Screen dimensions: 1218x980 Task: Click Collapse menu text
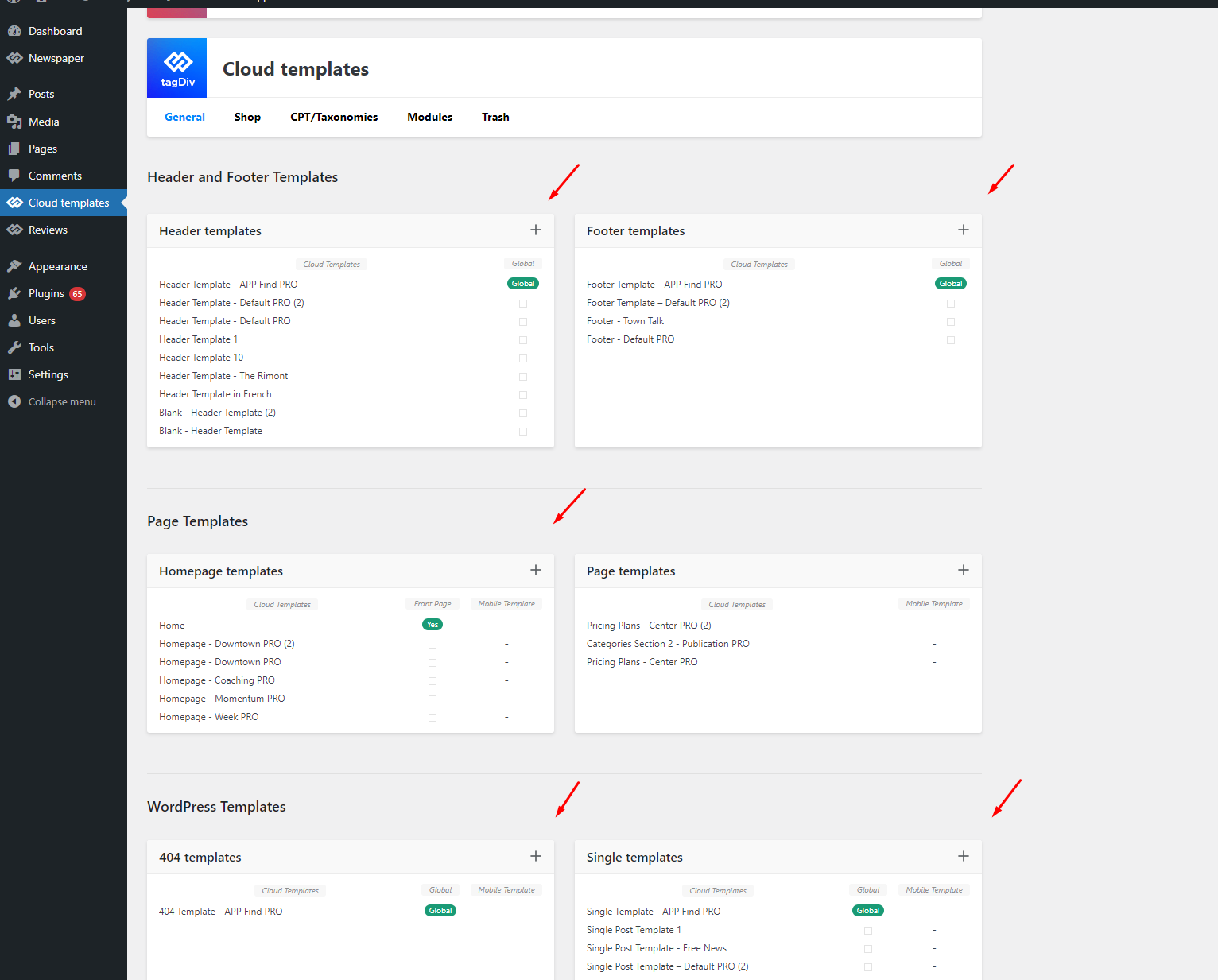(62, 401)
